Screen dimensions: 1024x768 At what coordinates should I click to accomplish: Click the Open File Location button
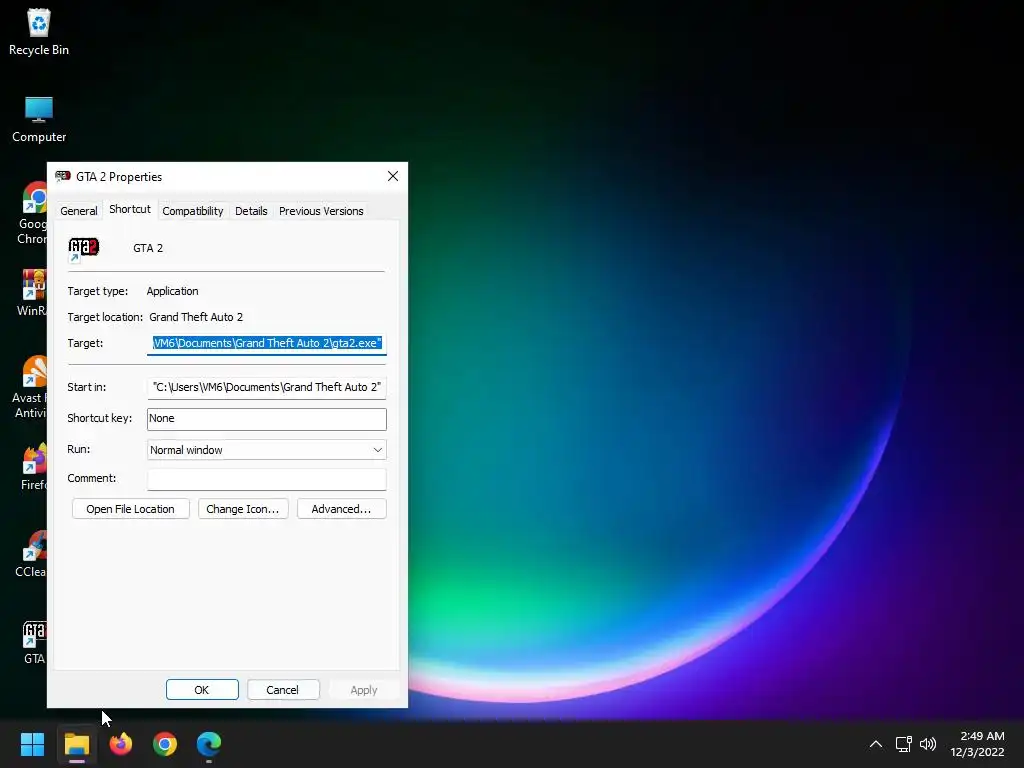pos(131,509)
